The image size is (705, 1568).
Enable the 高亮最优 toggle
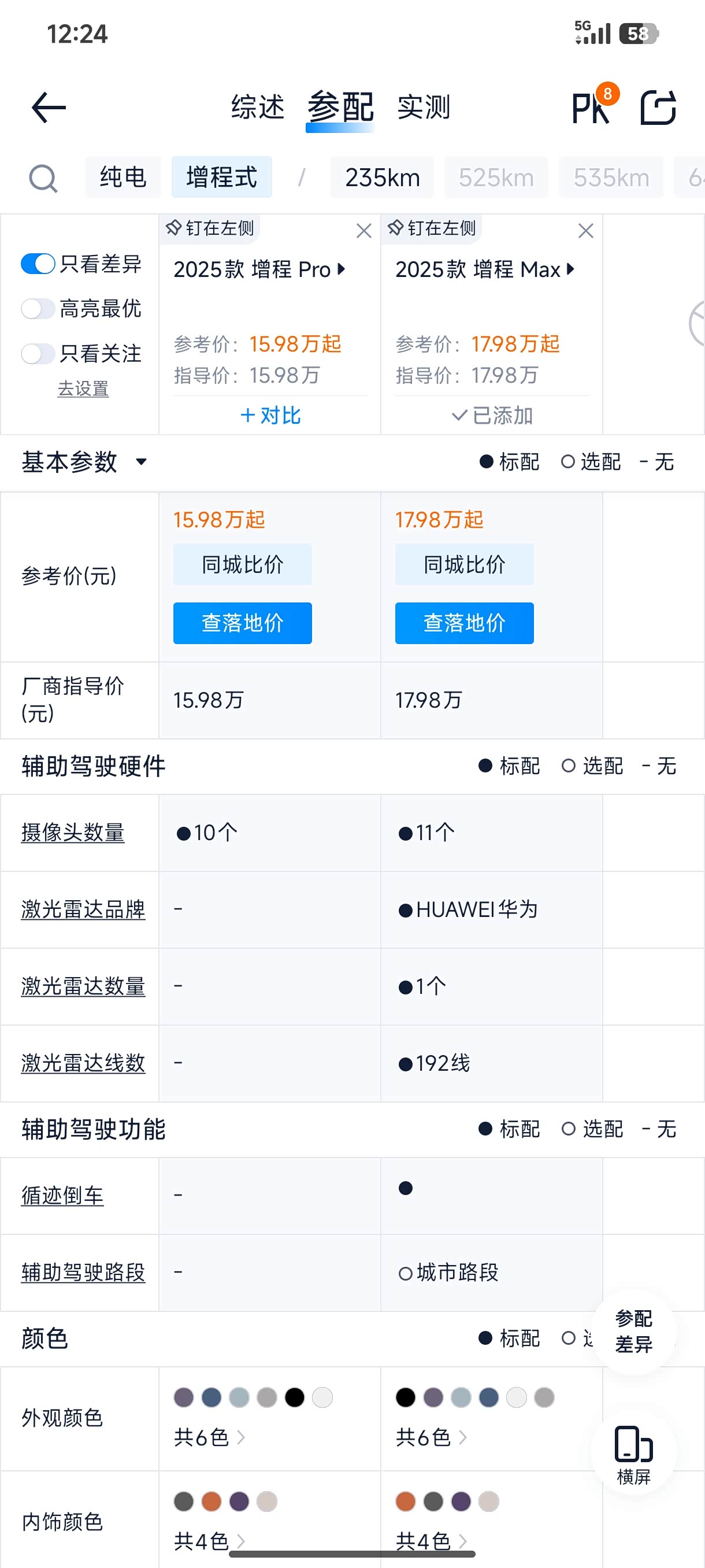click(x=38, y=309)
